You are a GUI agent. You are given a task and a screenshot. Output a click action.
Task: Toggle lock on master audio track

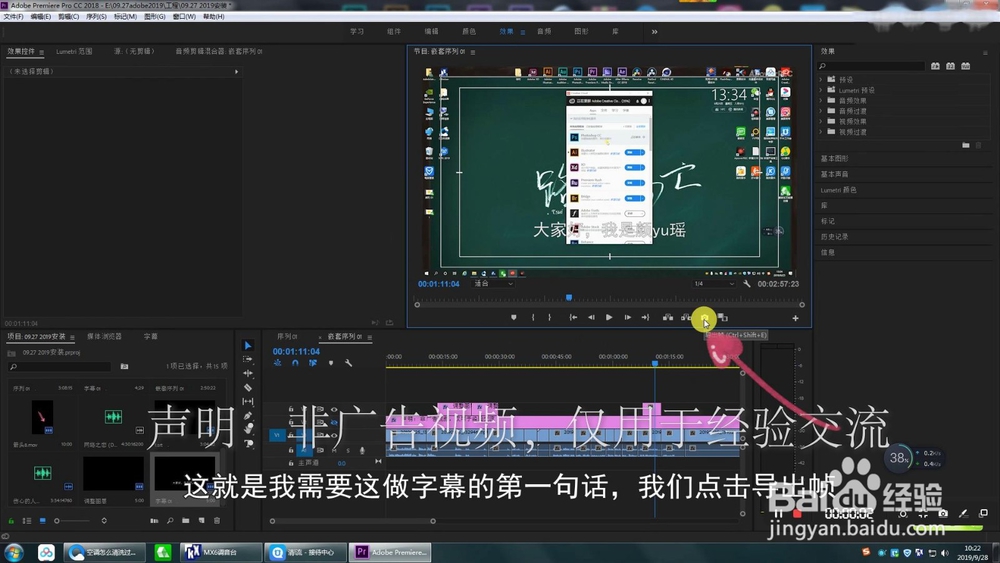coord(291,463)
